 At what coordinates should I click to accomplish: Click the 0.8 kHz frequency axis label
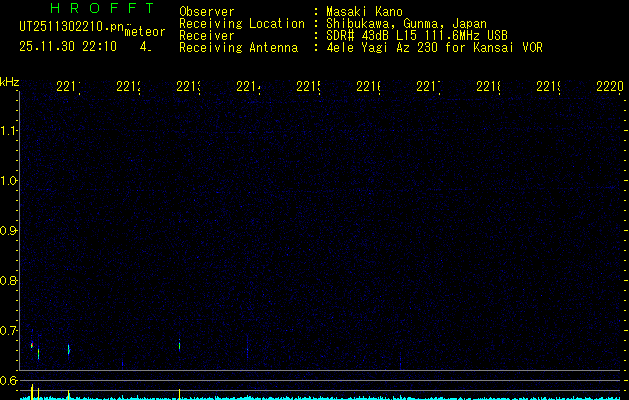coord(8,280)
